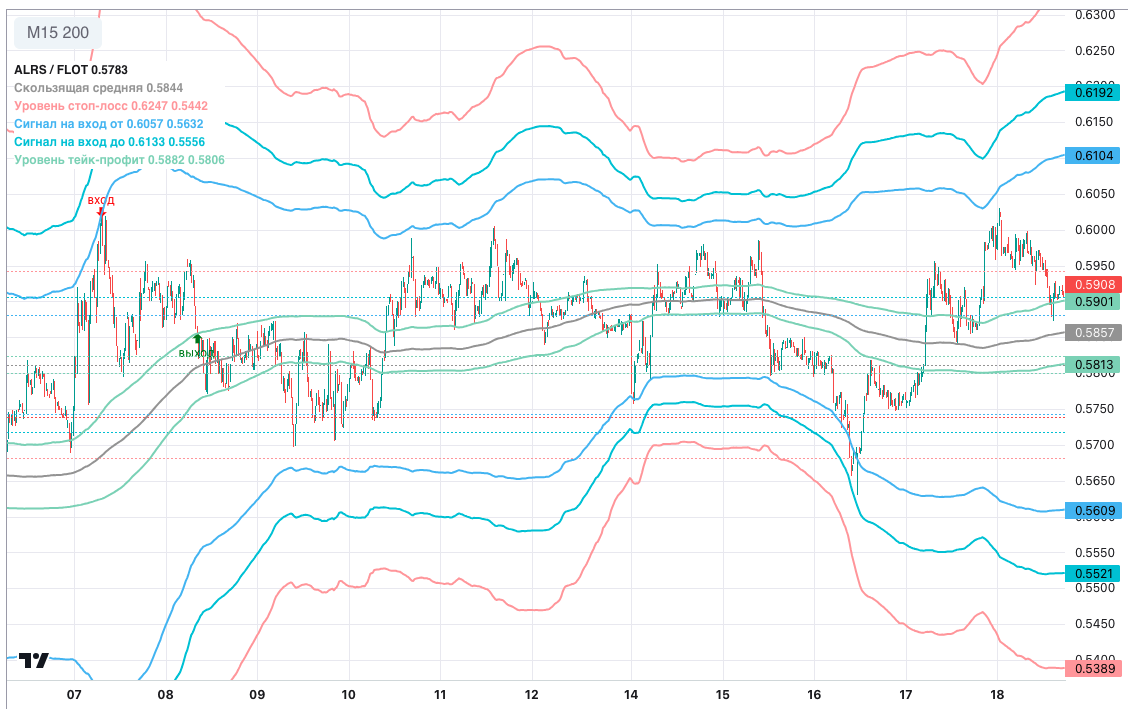Click the pink 0.5389 stop-loss label
This screenshot has height=719, width=1135.
[1094, 668]
